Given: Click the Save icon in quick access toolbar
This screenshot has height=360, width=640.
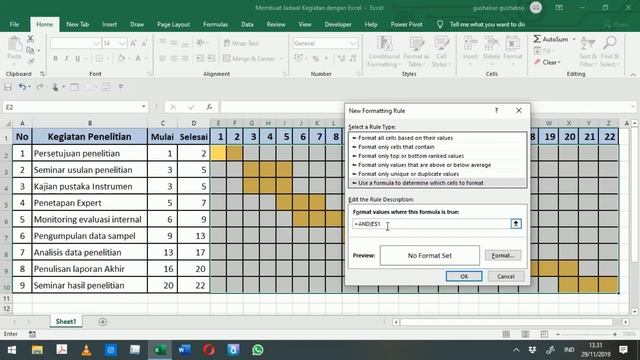Looking at the screenshot, I should pos(8,87).
